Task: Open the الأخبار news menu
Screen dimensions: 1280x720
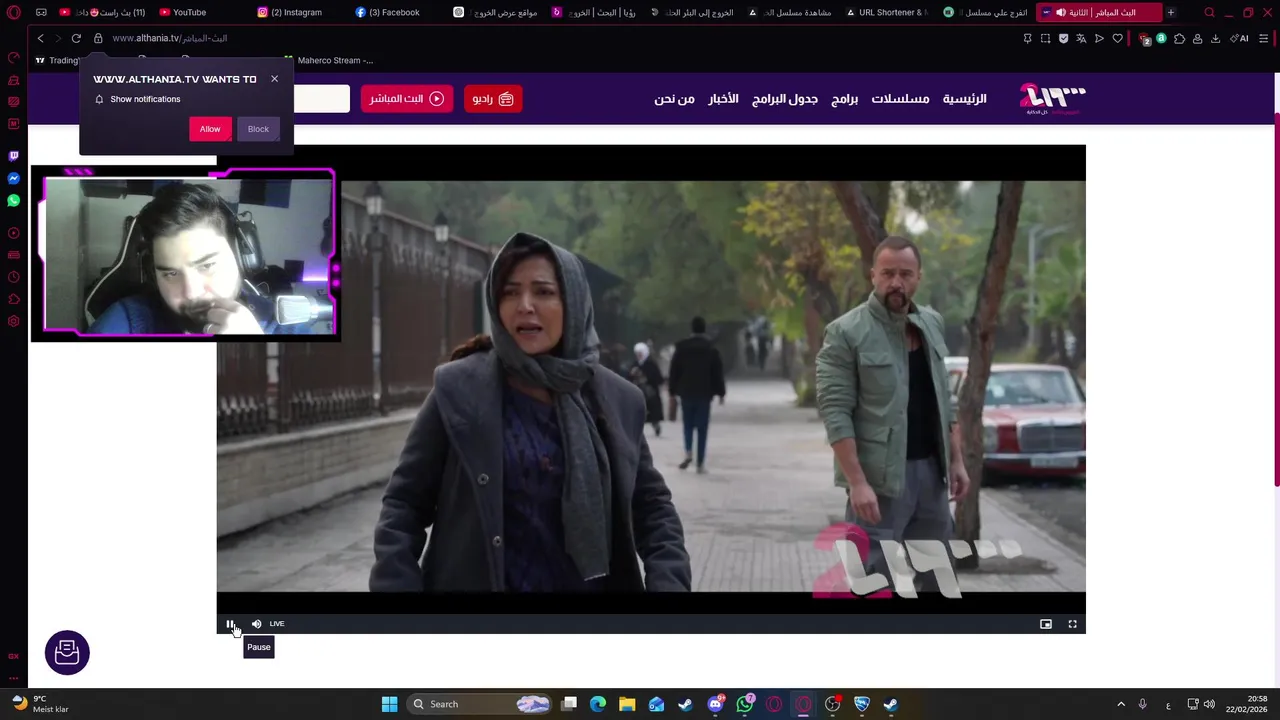Action: coord(723,99)
